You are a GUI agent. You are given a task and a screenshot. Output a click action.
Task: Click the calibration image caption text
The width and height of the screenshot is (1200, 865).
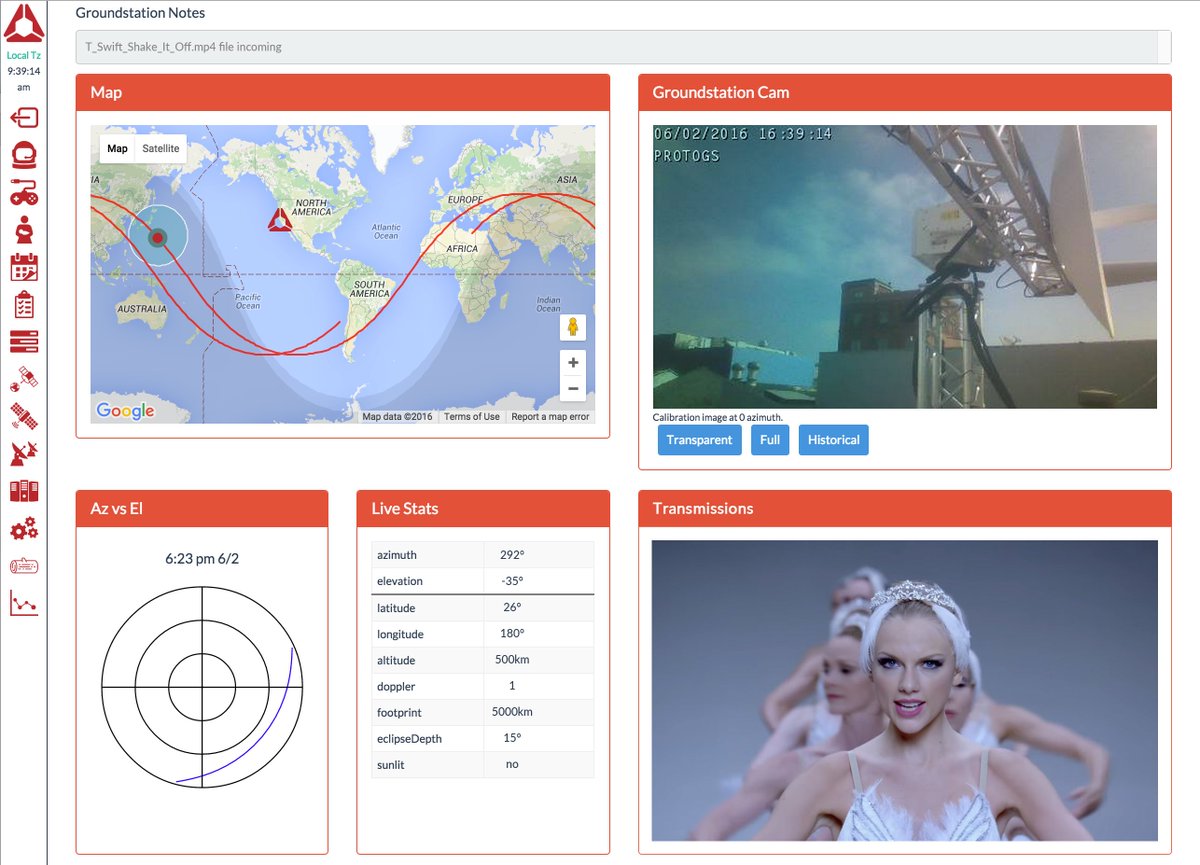point(718,417)
